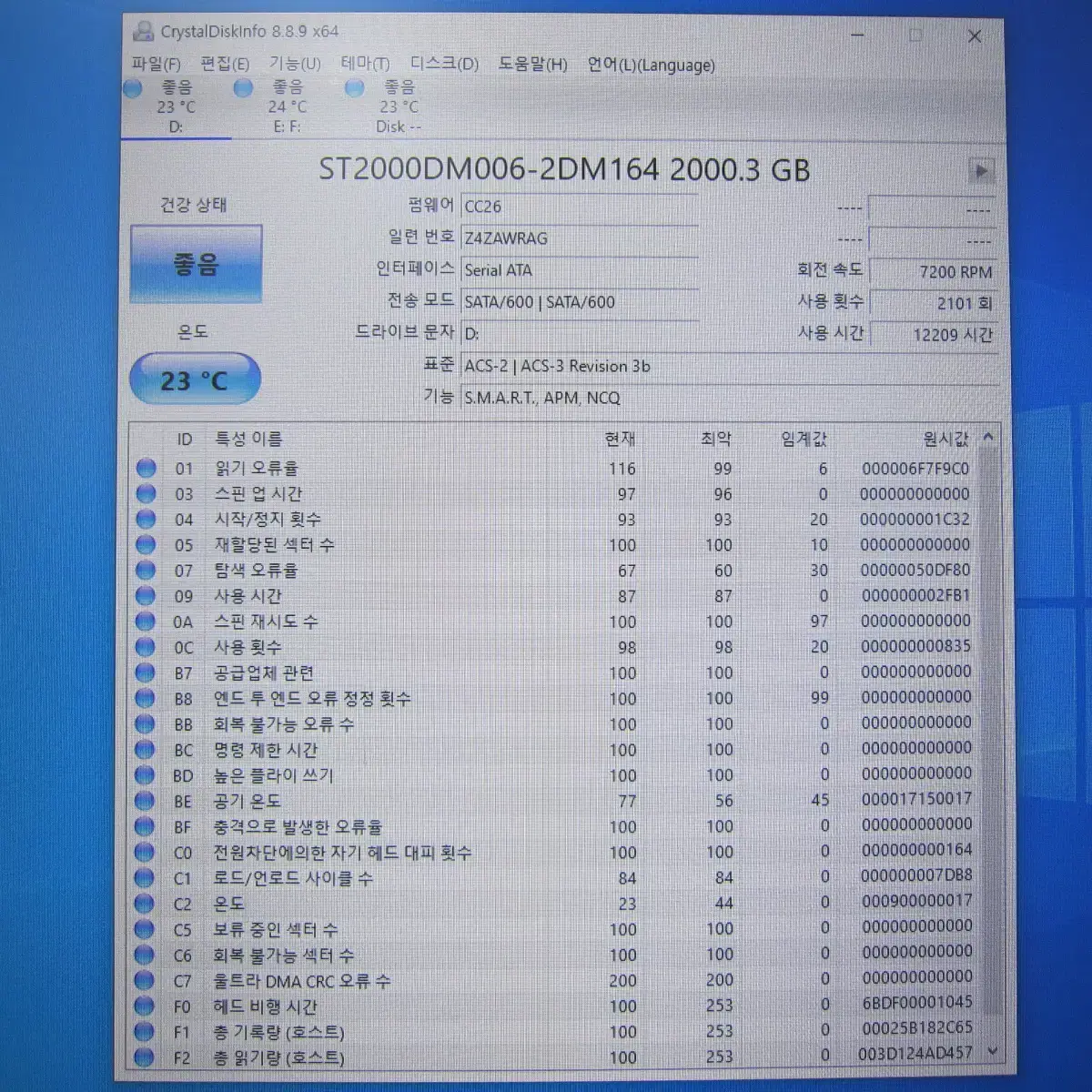Click the firmware field CC26
The height and width of the screenshot is (1092, 1092).
(579, 207)
